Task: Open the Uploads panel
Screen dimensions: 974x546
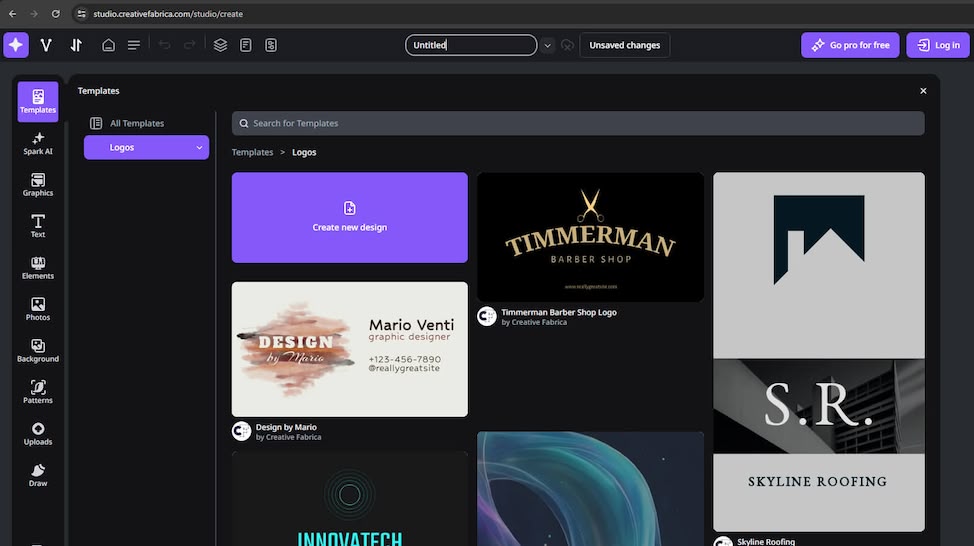Action: click(38, 434)
